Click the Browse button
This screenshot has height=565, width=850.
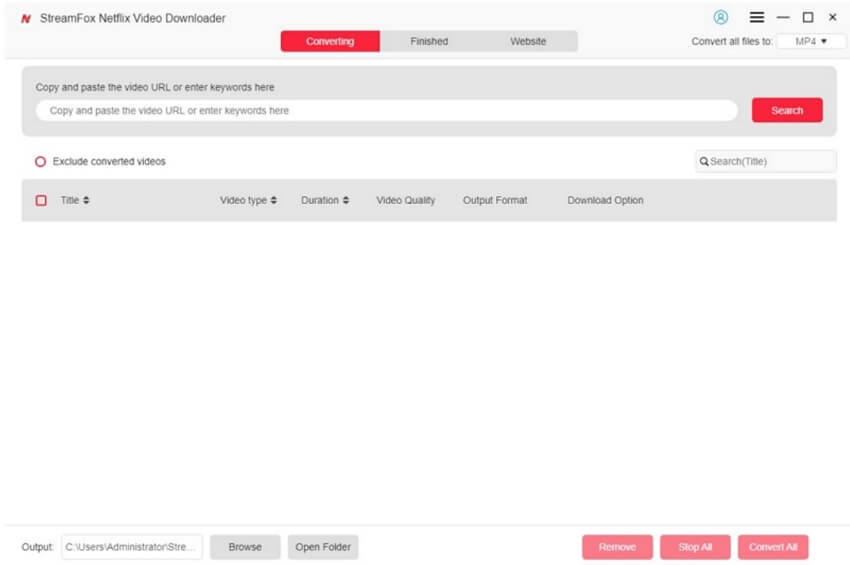click(245, 547)
